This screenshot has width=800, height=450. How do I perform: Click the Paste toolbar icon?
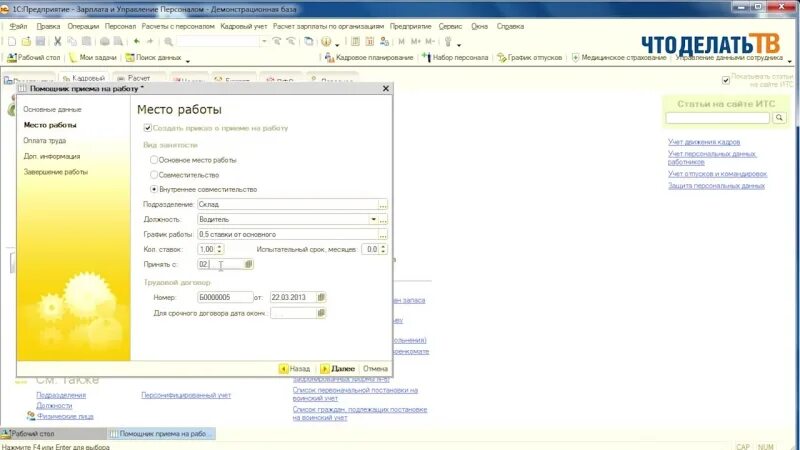tap(86, 41)
